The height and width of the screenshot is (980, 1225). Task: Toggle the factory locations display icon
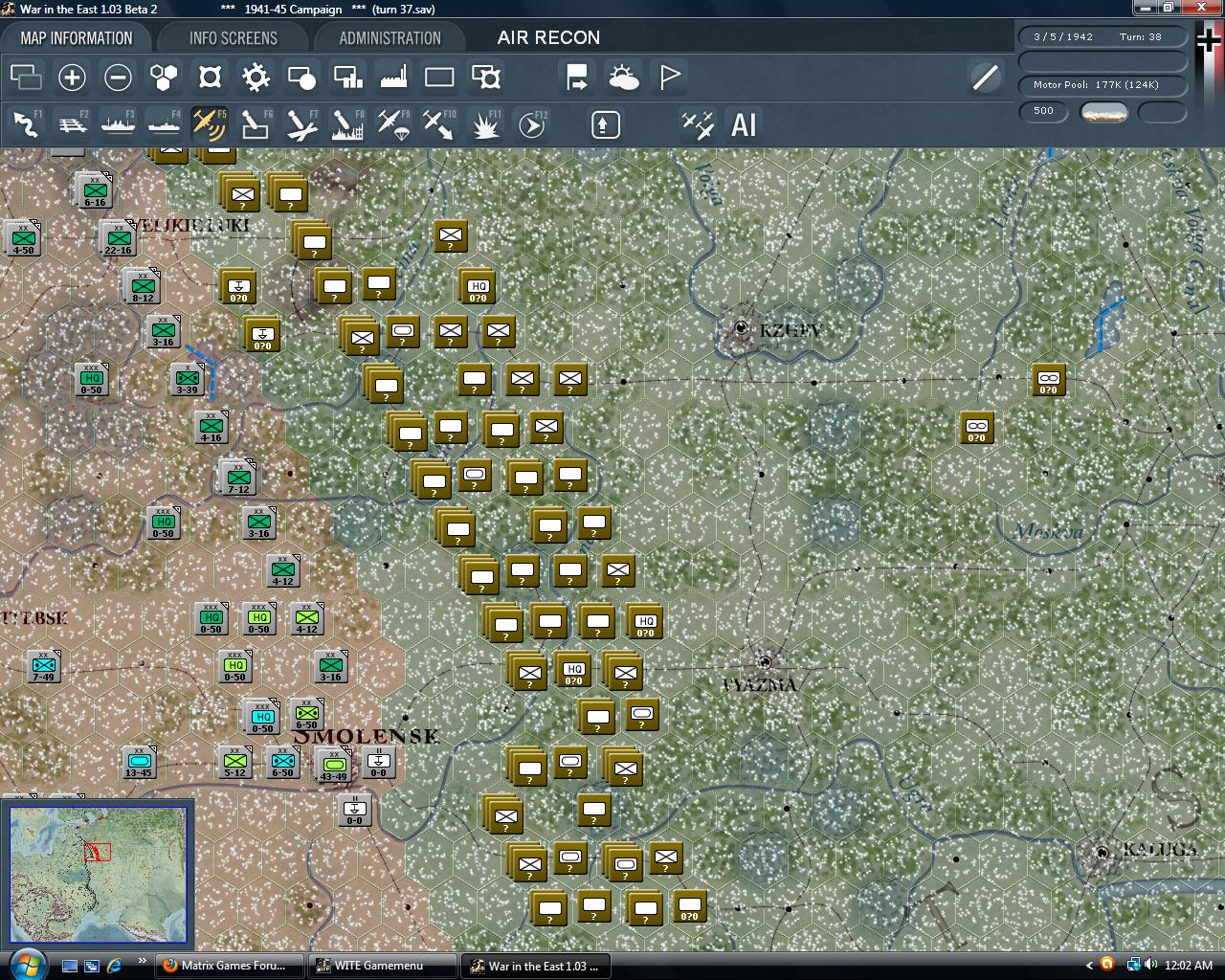click(x=393, y=78)
